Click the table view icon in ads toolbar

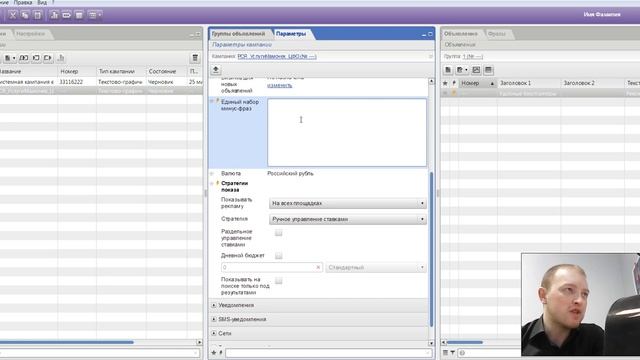click(488, 70)
